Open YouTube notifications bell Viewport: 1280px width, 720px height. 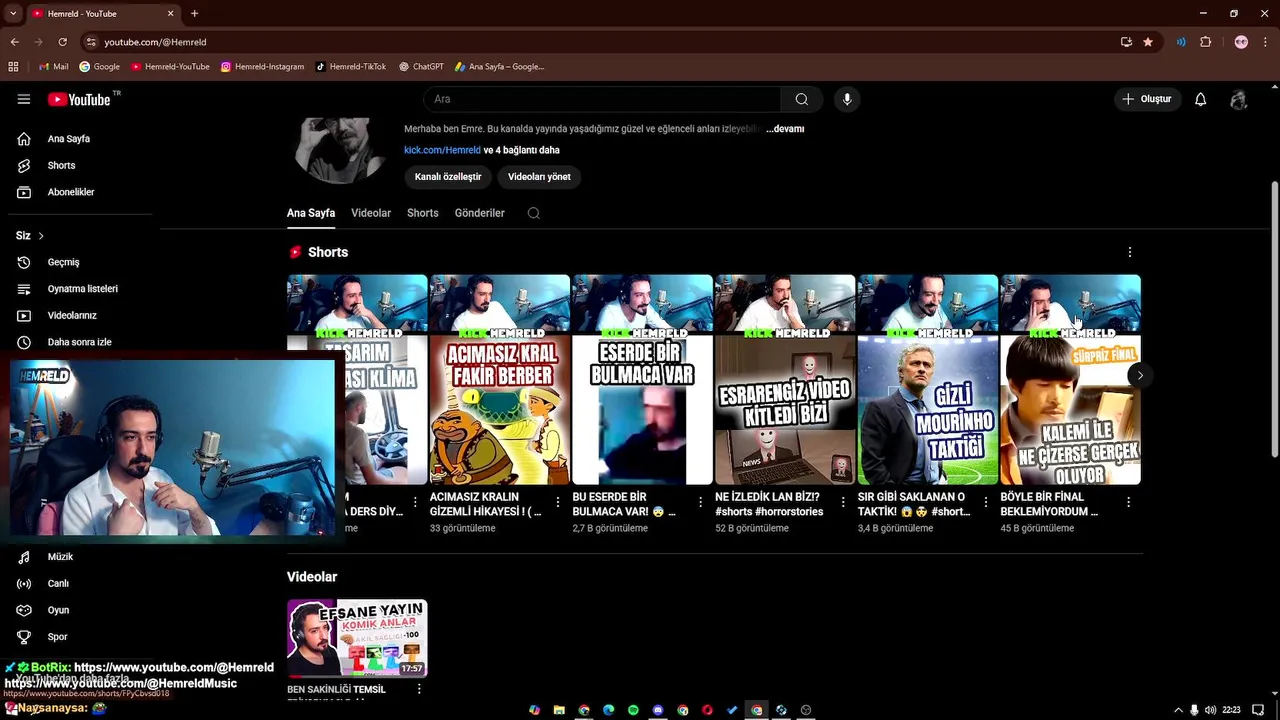[1200, 99]
